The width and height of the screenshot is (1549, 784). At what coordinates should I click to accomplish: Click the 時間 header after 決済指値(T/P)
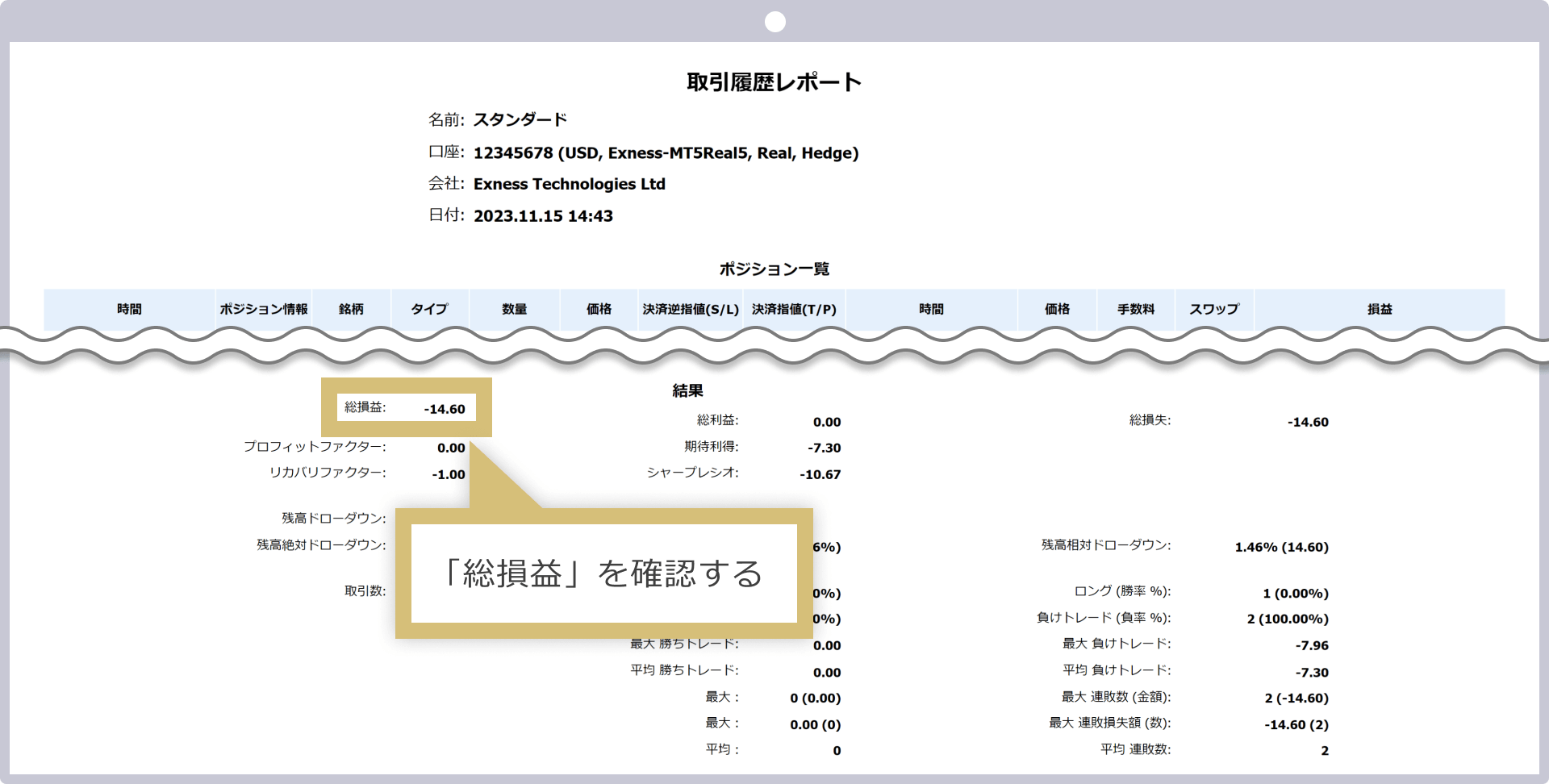pyautogui.click(x=931, y=309)
